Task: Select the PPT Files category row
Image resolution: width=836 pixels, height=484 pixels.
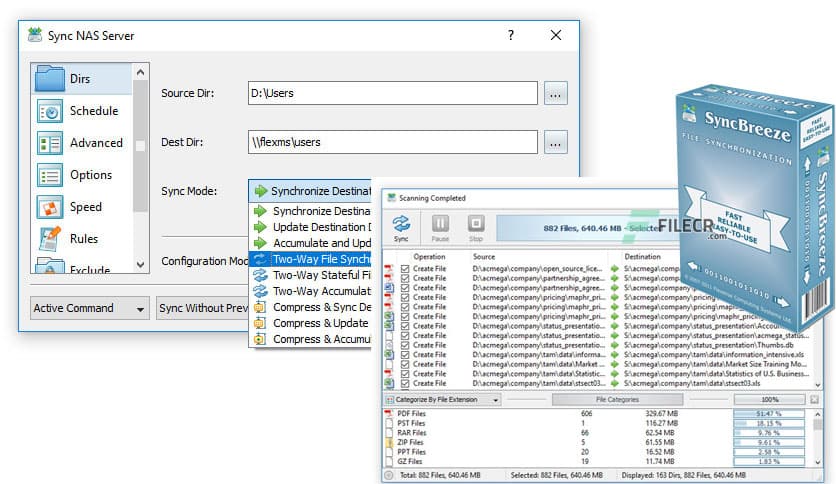Action: tap(597, 452)
